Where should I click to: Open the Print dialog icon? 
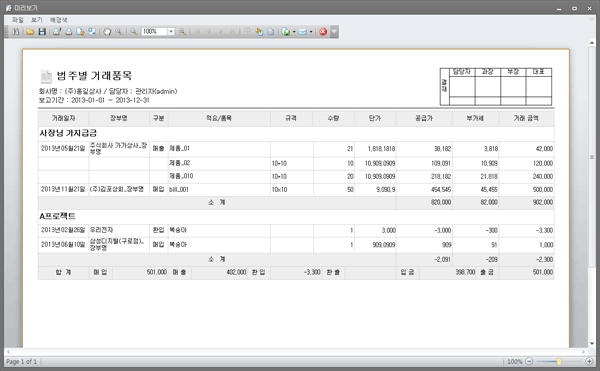[57, 32]
